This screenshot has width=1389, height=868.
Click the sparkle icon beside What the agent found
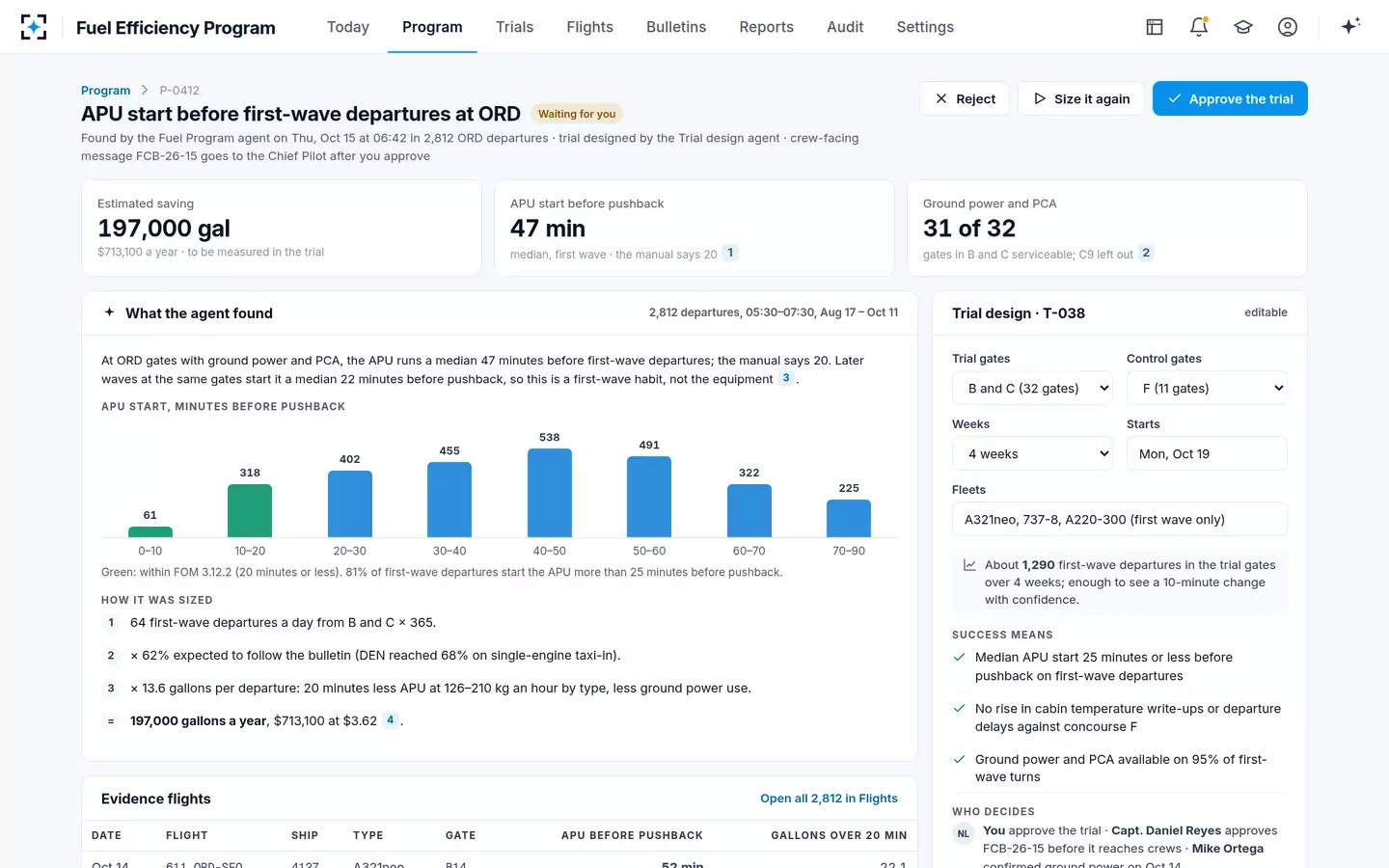point(109,312)
